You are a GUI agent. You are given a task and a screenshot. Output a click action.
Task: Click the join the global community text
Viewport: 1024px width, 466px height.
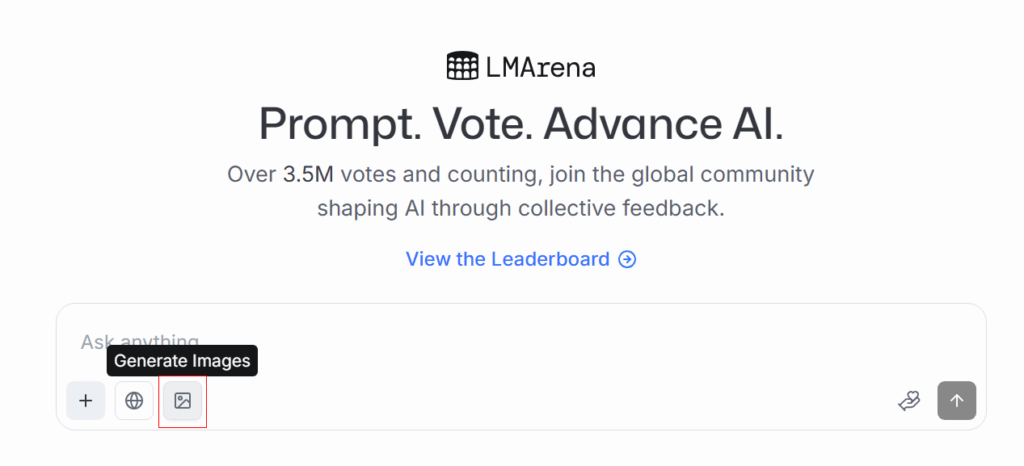pos(682,175)
